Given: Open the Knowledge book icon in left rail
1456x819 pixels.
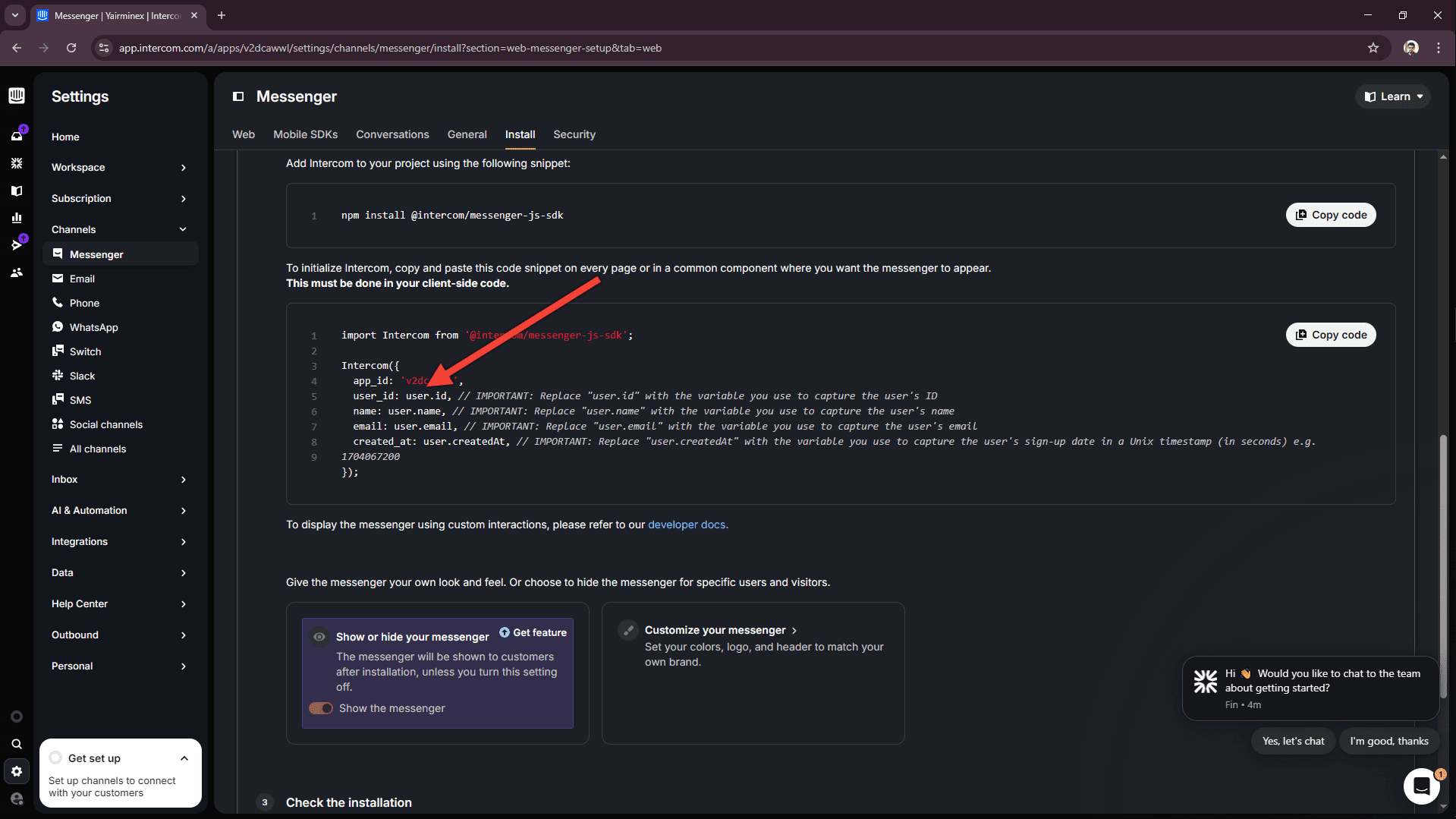Looking at the screenshot, I should 17,191.
